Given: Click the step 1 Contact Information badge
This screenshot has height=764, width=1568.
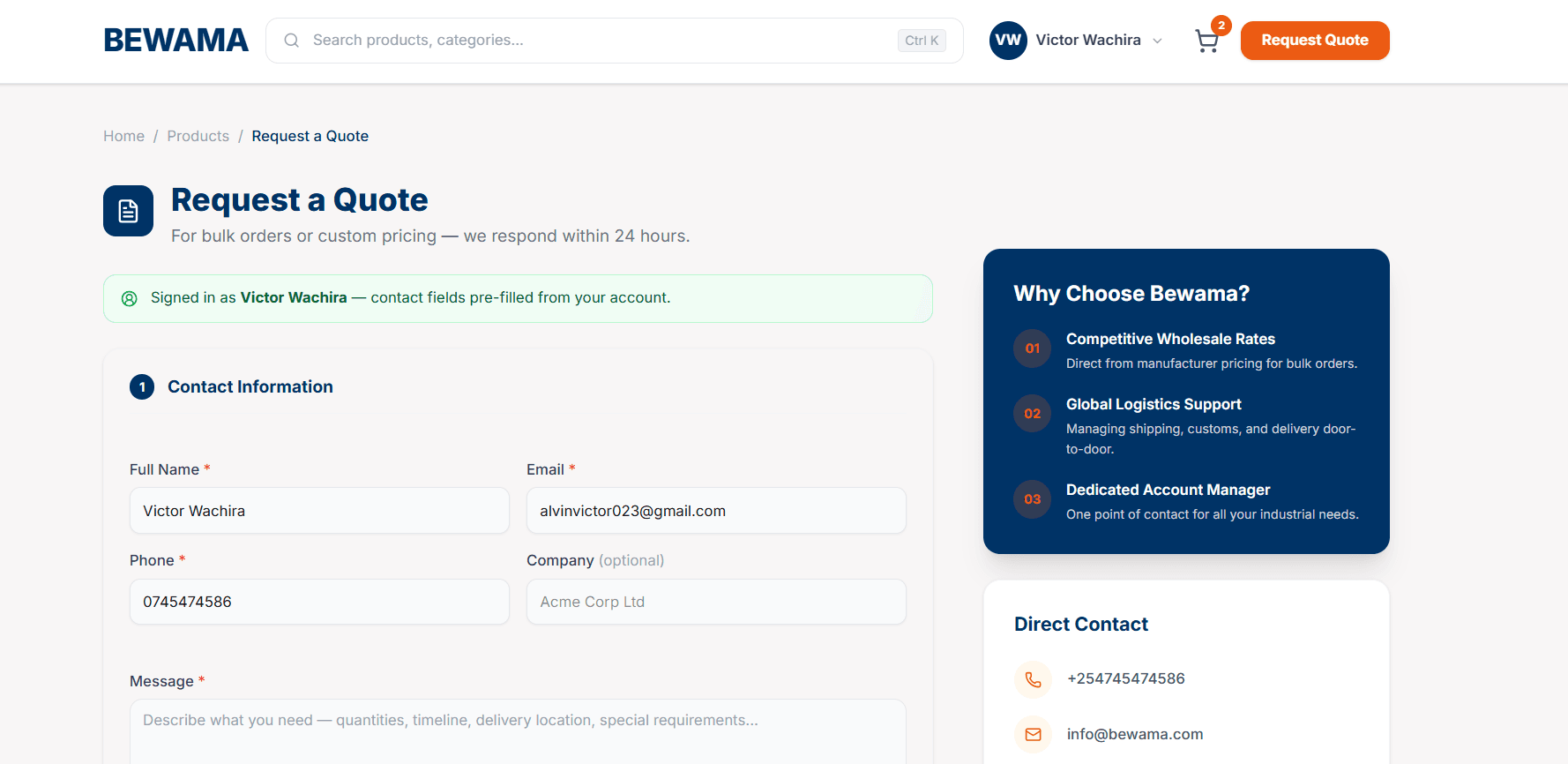Looking at the screenshot, I should 142,387.
